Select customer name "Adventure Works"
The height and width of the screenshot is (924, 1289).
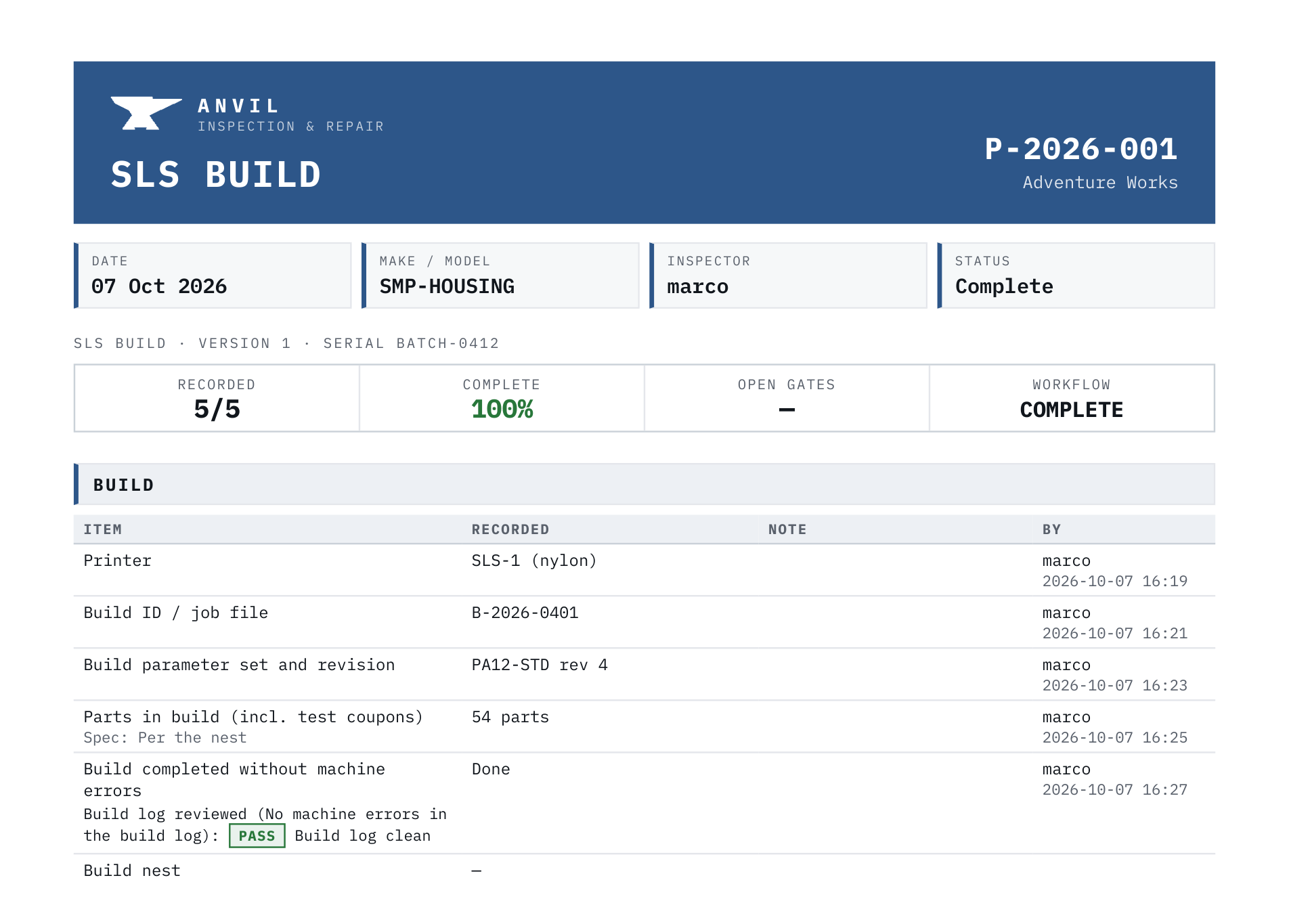pos(1100,182)
